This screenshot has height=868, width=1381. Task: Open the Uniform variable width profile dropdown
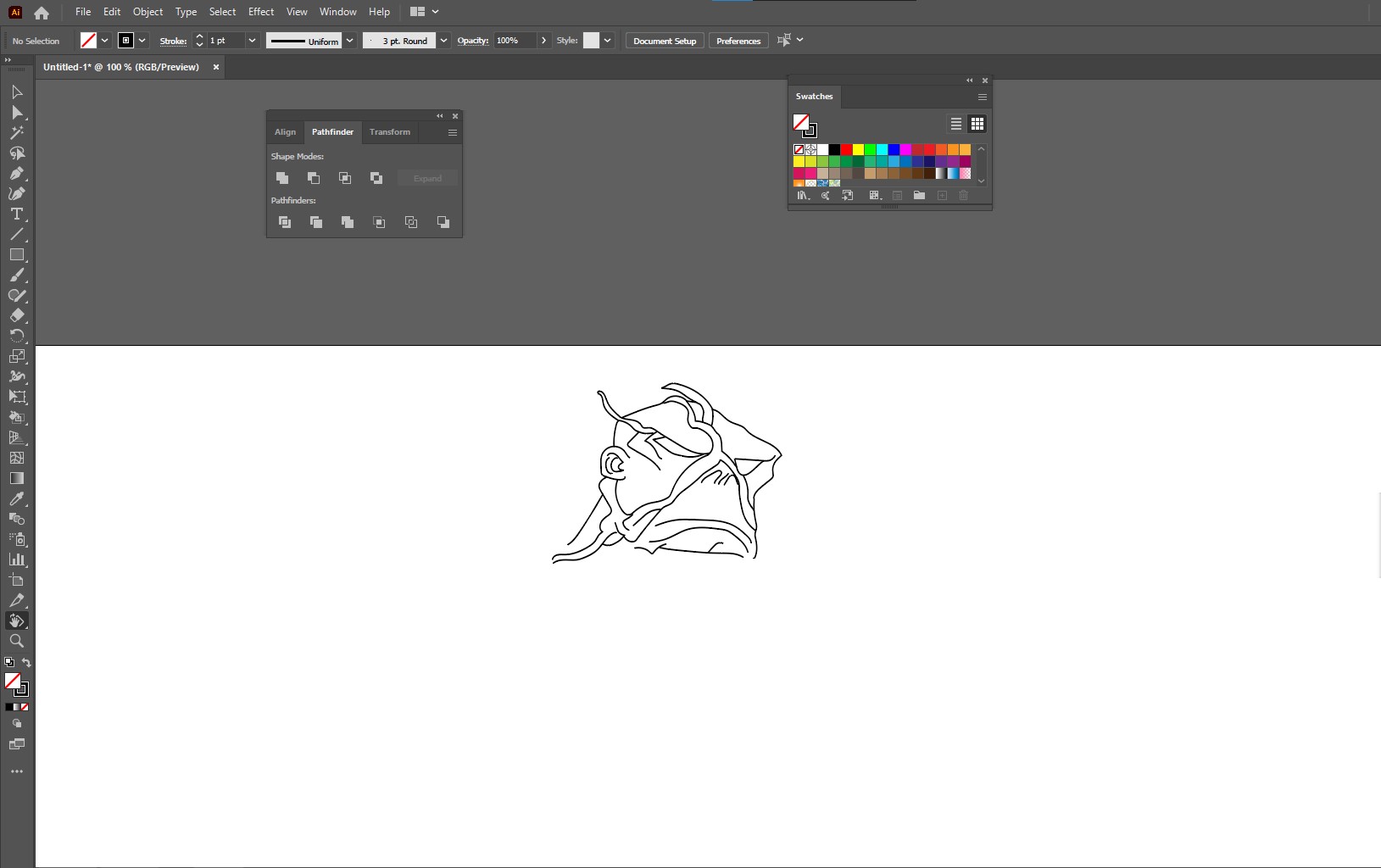click(x=349, y=41)
